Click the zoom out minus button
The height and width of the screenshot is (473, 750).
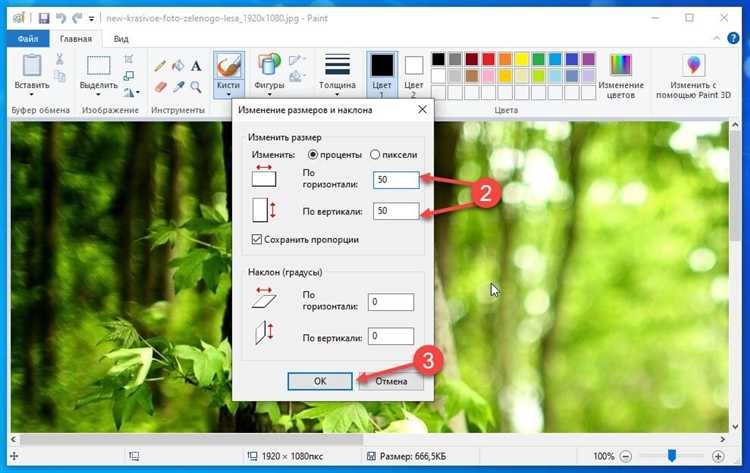pos(626,456)
